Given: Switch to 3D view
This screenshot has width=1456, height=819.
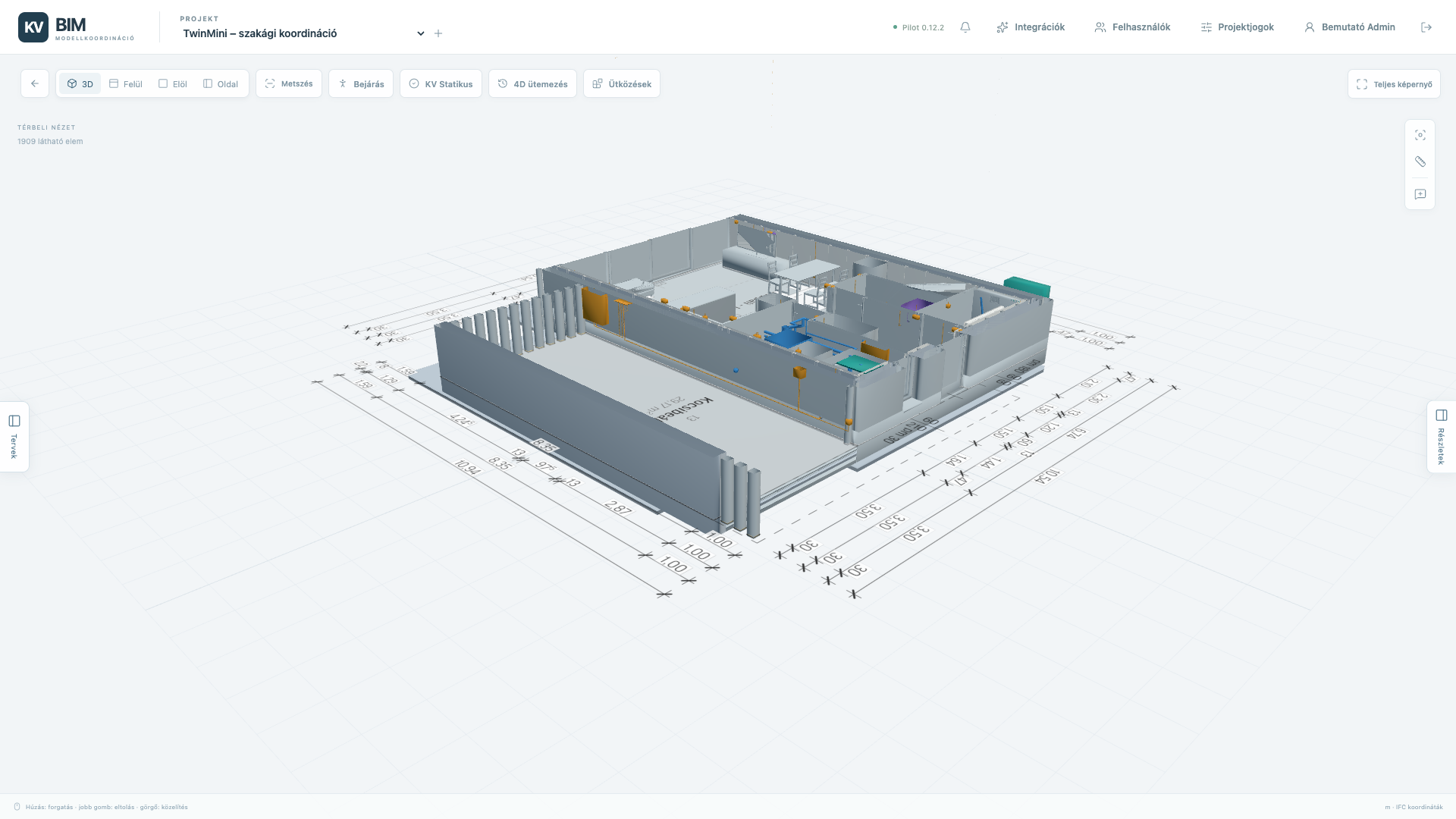Looking at the screenshot, I should (x=80, y=83).
